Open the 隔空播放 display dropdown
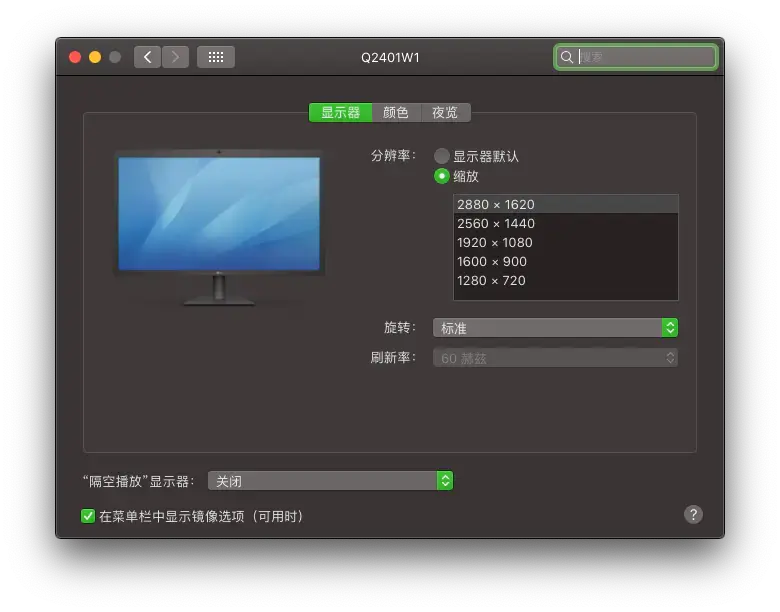The height and width of the screenshot is (612, 780). click(x=330, y=481)
